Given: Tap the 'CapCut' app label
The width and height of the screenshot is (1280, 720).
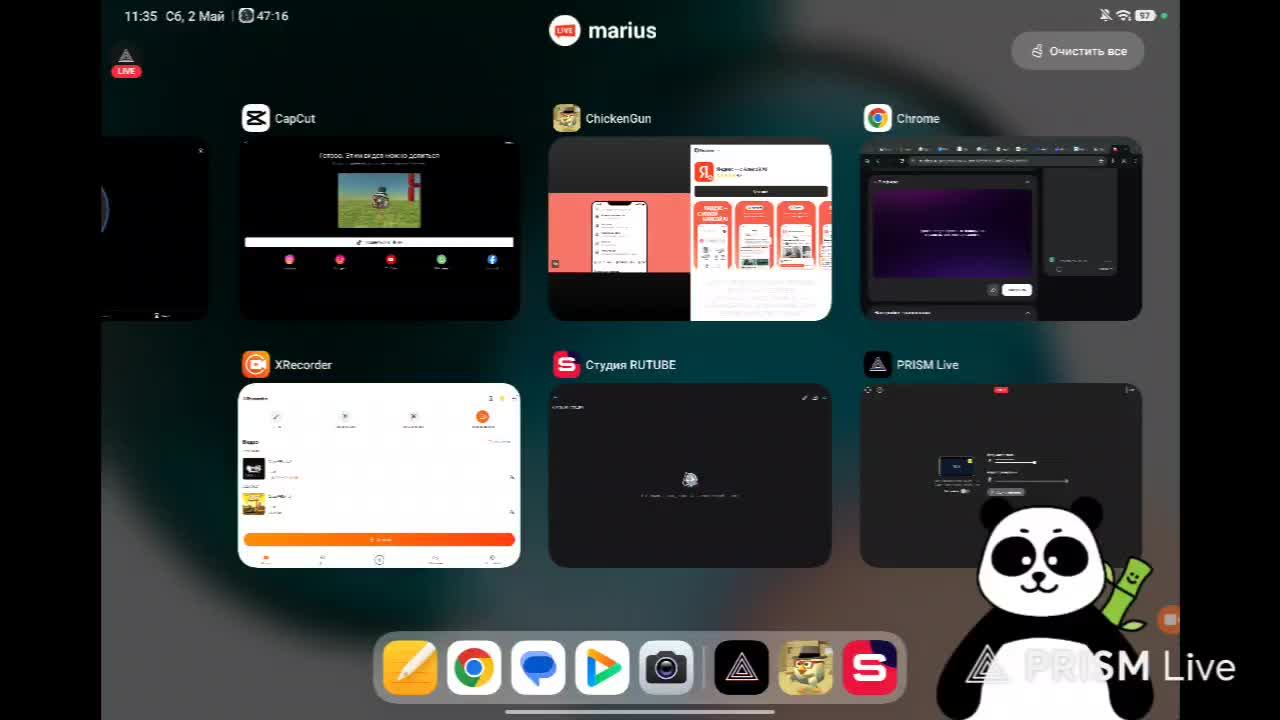Looking at the screenshot, I should (x=295, y=118).
